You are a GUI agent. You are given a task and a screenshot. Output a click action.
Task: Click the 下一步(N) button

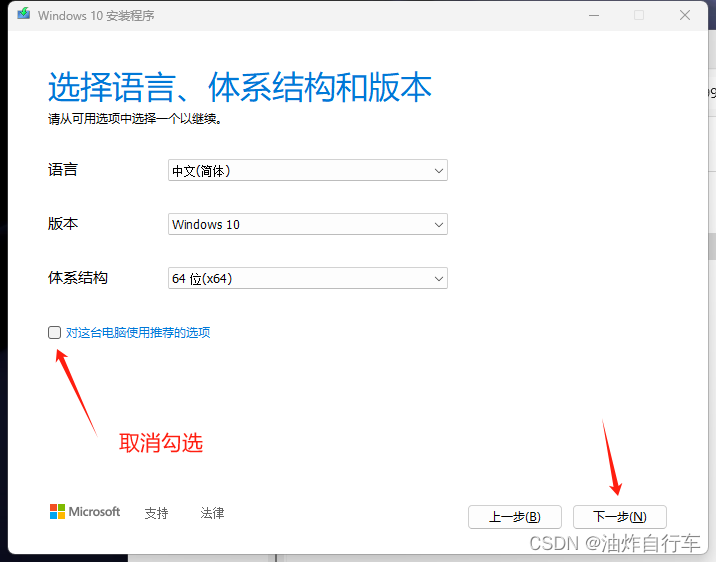620,517
